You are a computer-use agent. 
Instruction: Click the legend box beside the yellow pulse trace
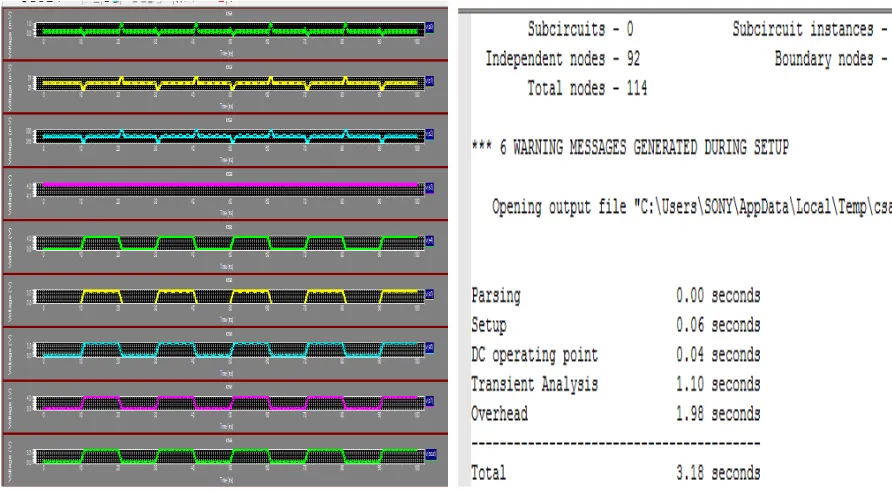click(x=430, y=294)
